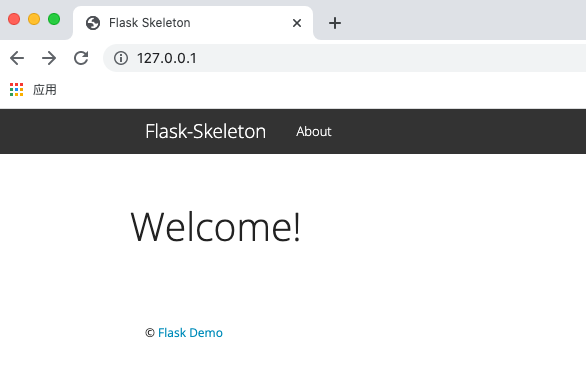Click the copyright symbol in the footer
Image resolution: width=586 pixels, height=375 pixels.
[150, 333]
